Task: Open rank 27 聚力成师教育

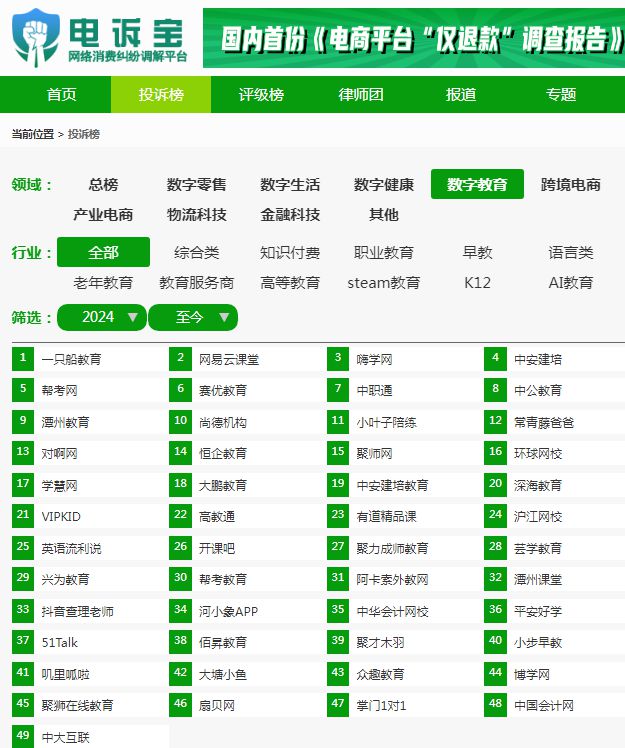Action: 392,548
